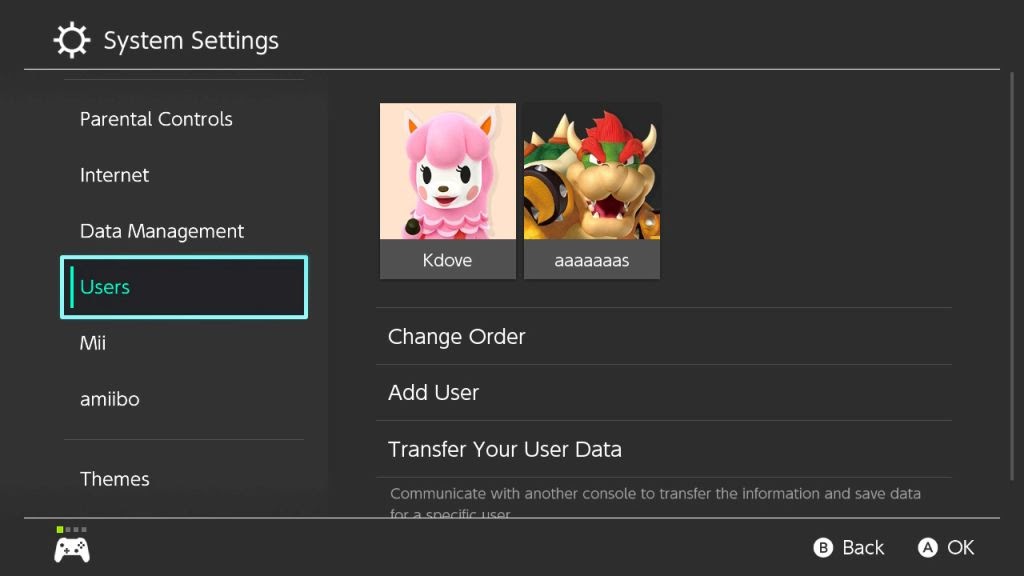
Task: Click the System Settings gear icon
Action: coord(72,41)
